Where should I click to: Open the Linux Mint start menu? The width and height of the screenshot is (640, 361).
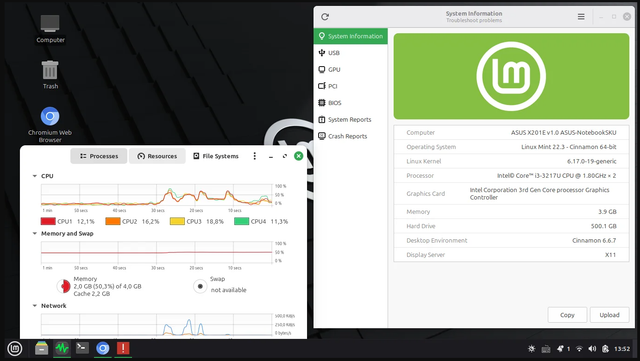[15, 348]
